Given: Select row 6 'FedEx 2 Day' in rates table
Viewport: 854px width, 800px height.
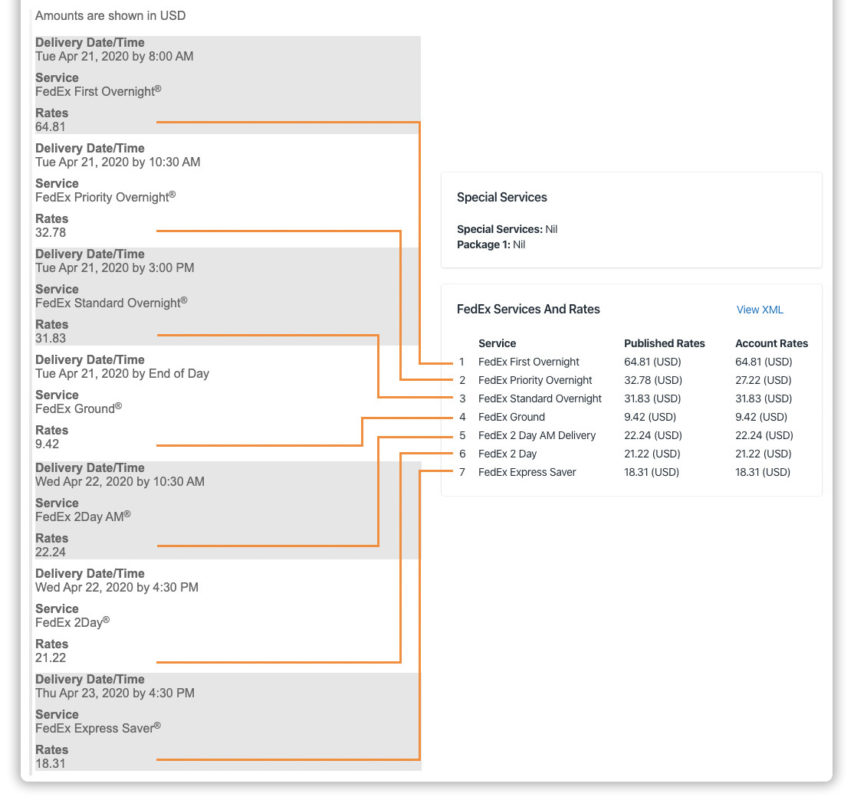Looking at the screenshot, I should coord(507,454).
